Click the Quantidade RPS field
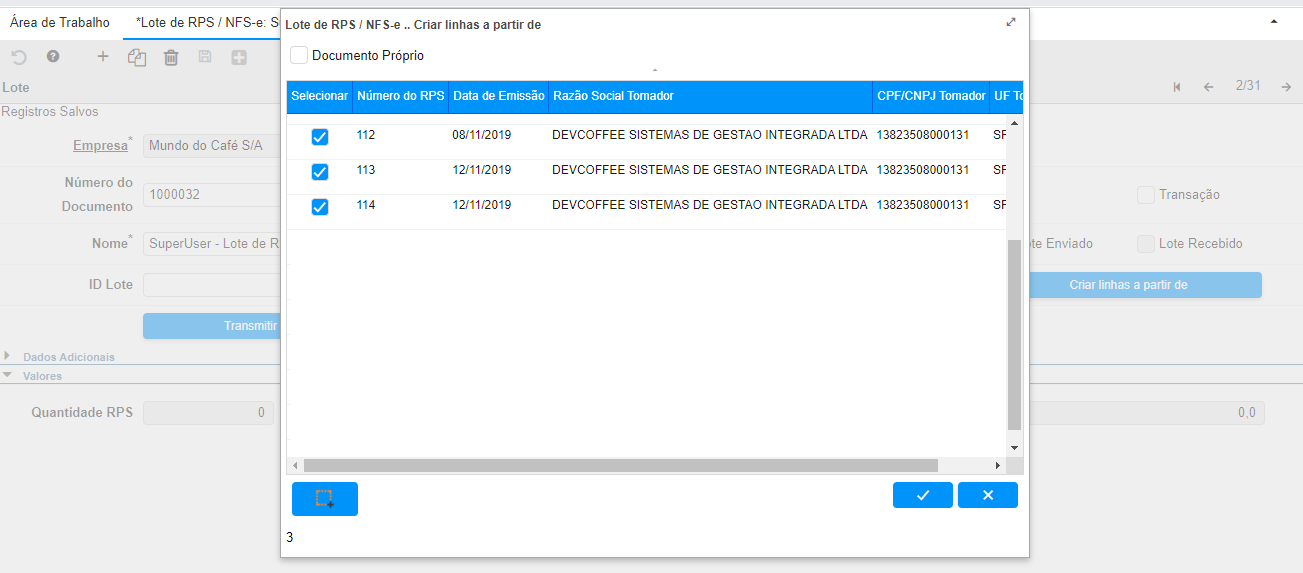1303x573 pixels. 208,412
